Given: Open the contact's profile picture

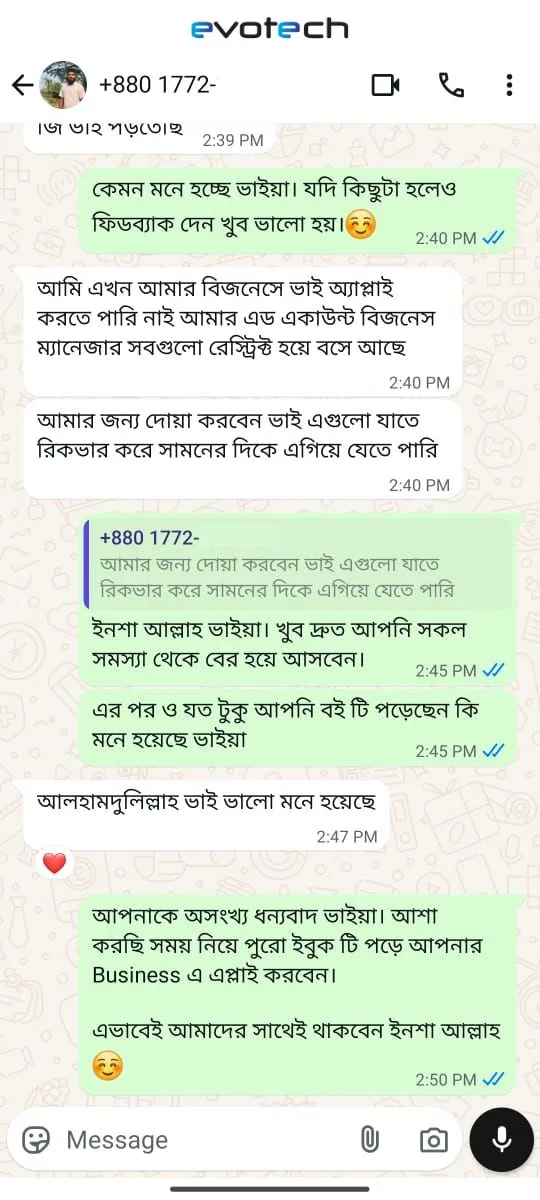Looking at the screenshot, I should coord(63,85).
